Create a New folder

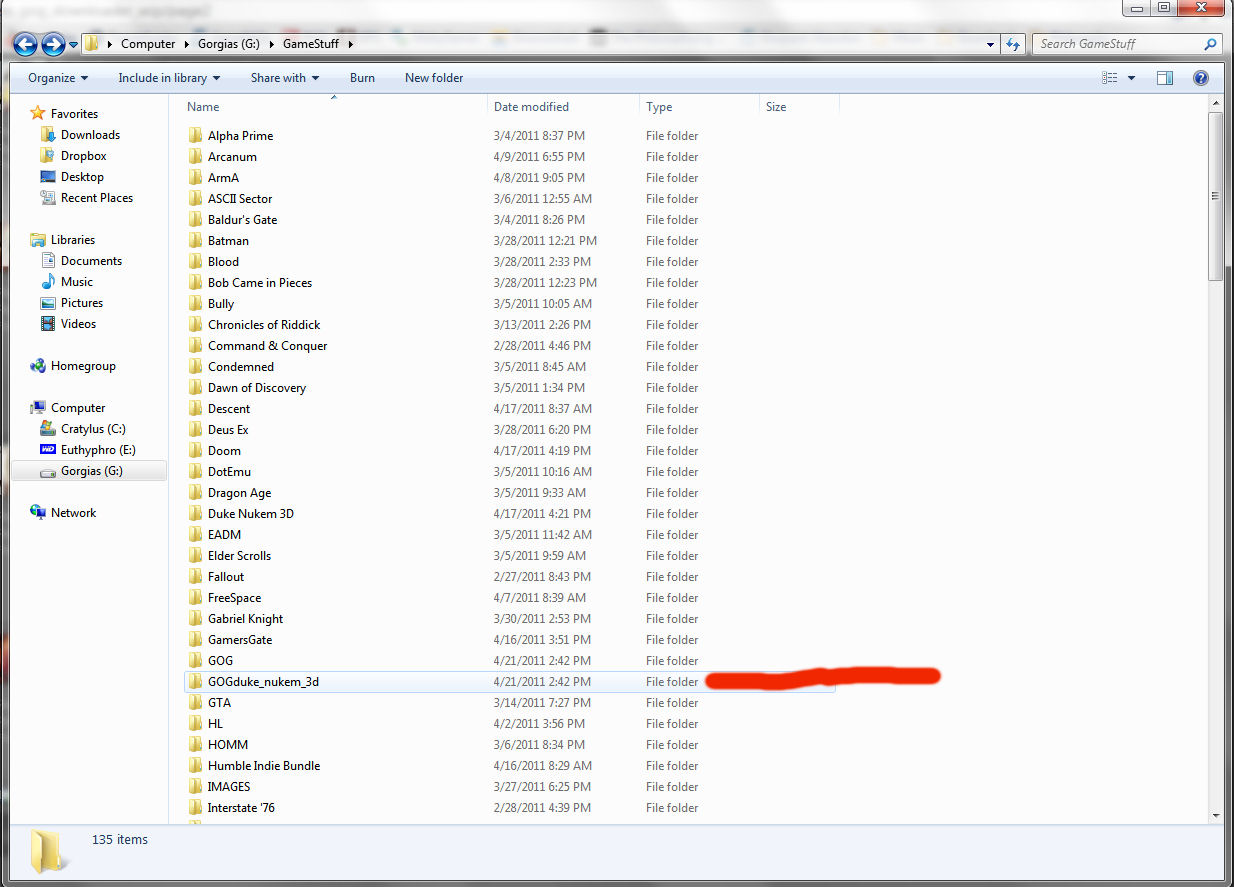tap(434, 78)
